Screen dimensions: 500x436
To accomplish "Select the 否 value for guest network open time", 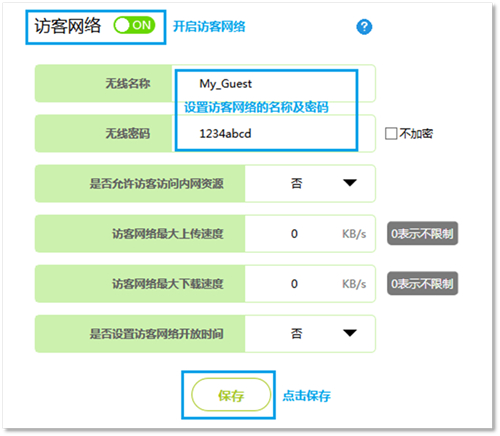I will 296,333.
